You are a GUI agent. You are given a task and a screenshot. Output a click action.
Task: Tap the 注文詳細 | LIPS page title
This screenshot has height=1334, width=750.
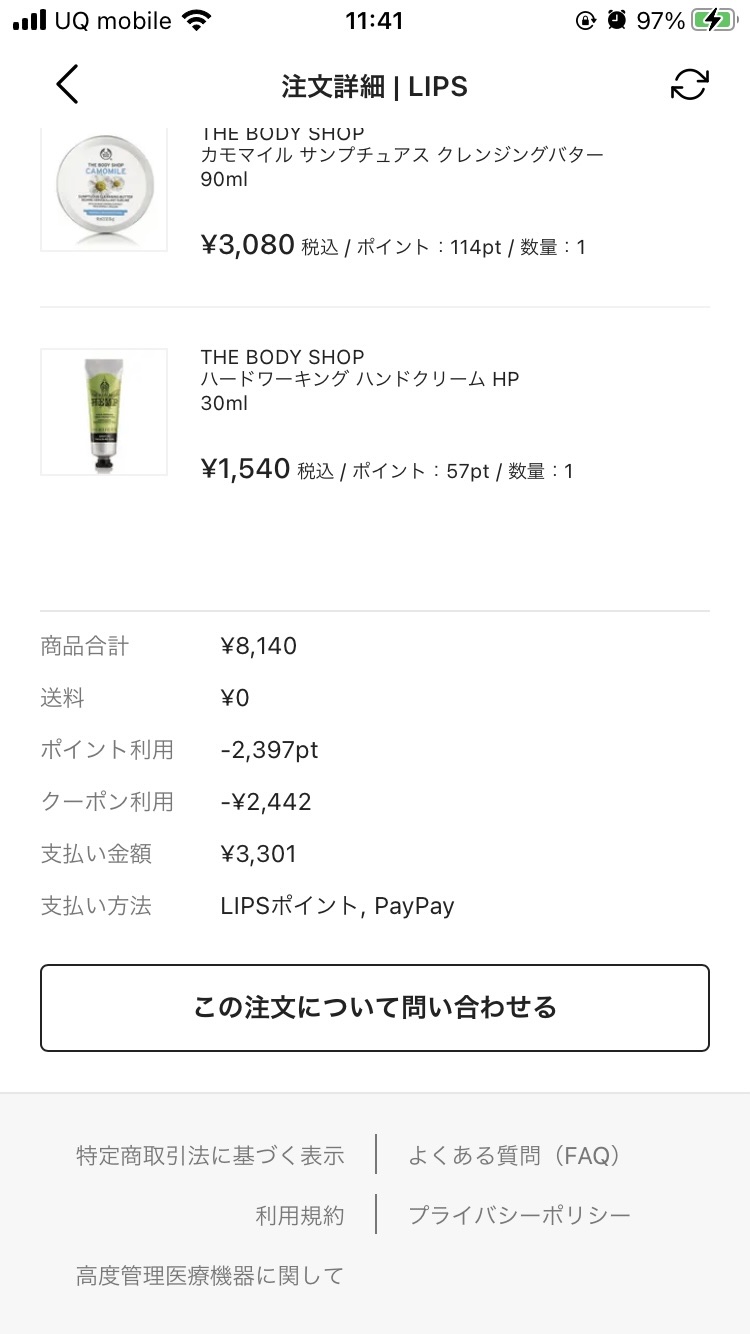click(375, 86)
